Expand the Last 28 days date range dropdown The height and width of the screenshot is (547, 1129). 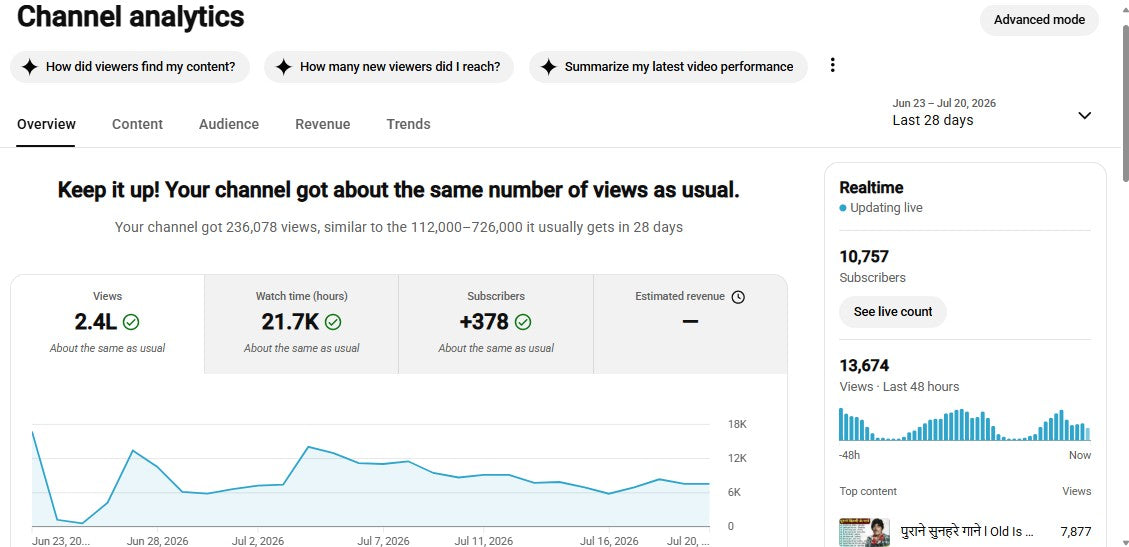tap(992, 113)
